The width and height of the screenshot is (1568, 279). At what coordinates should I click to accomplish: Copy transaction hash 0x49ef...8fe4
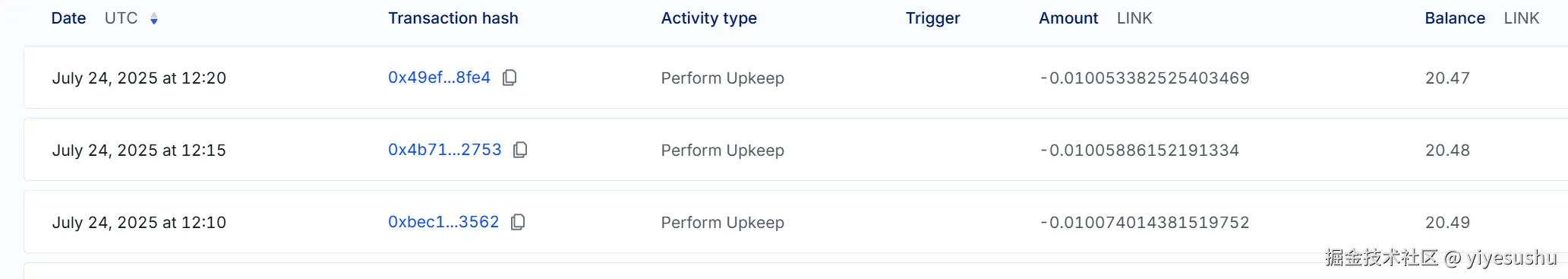(x=510, y=78)
